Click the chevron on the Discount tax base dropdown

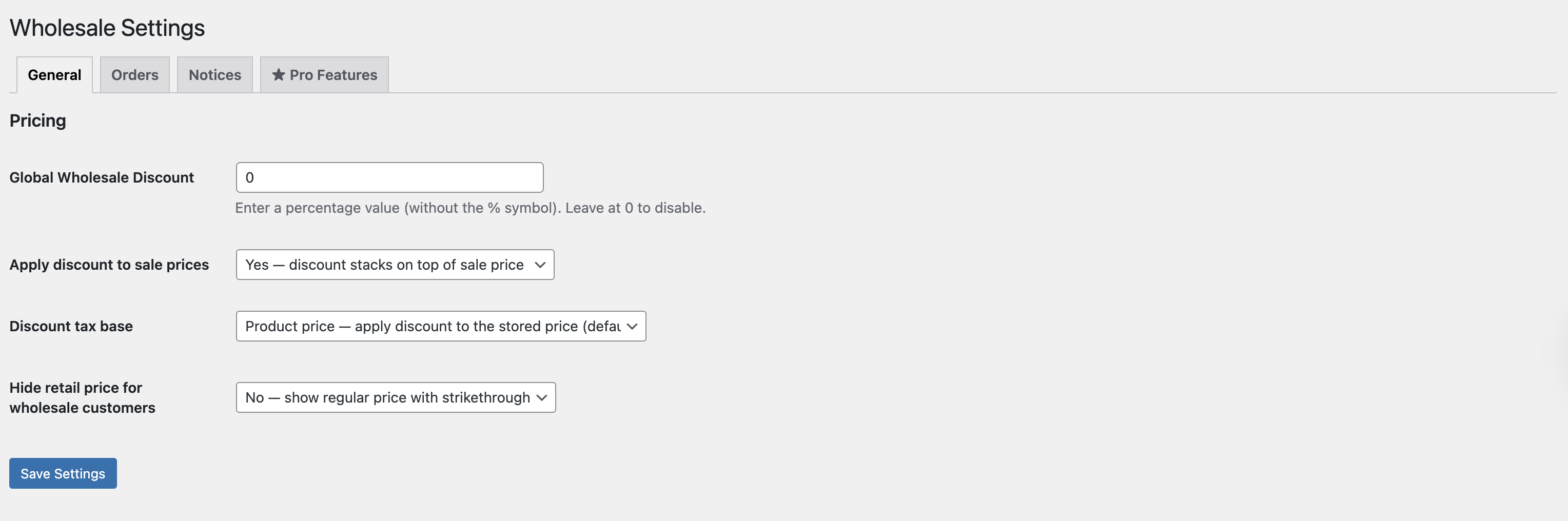point(631,326)
